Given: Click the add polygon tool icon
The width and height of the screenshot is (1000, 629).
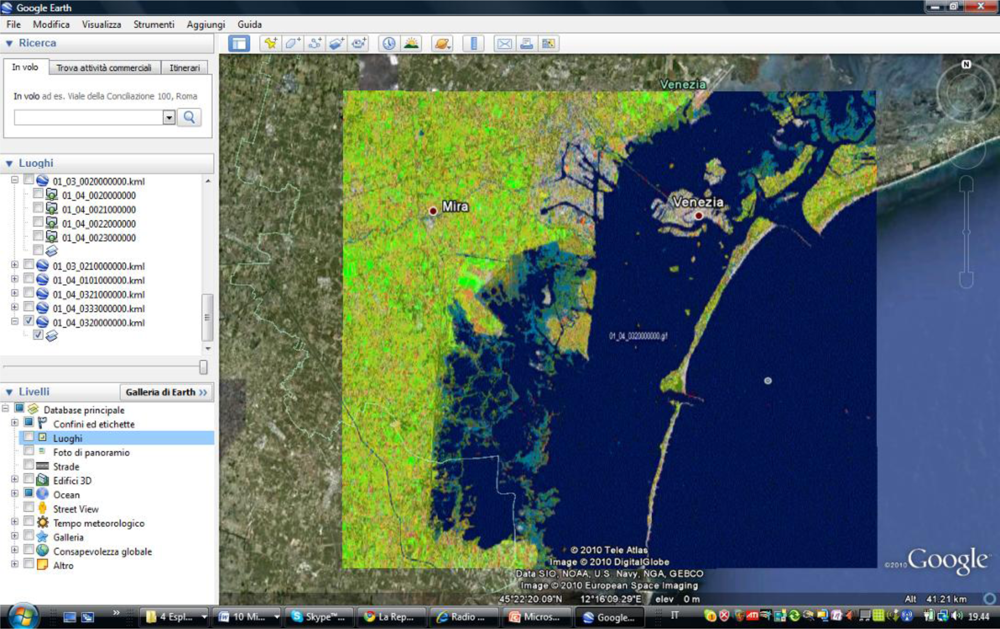Looking at the screenshot, I should [292, 43].
